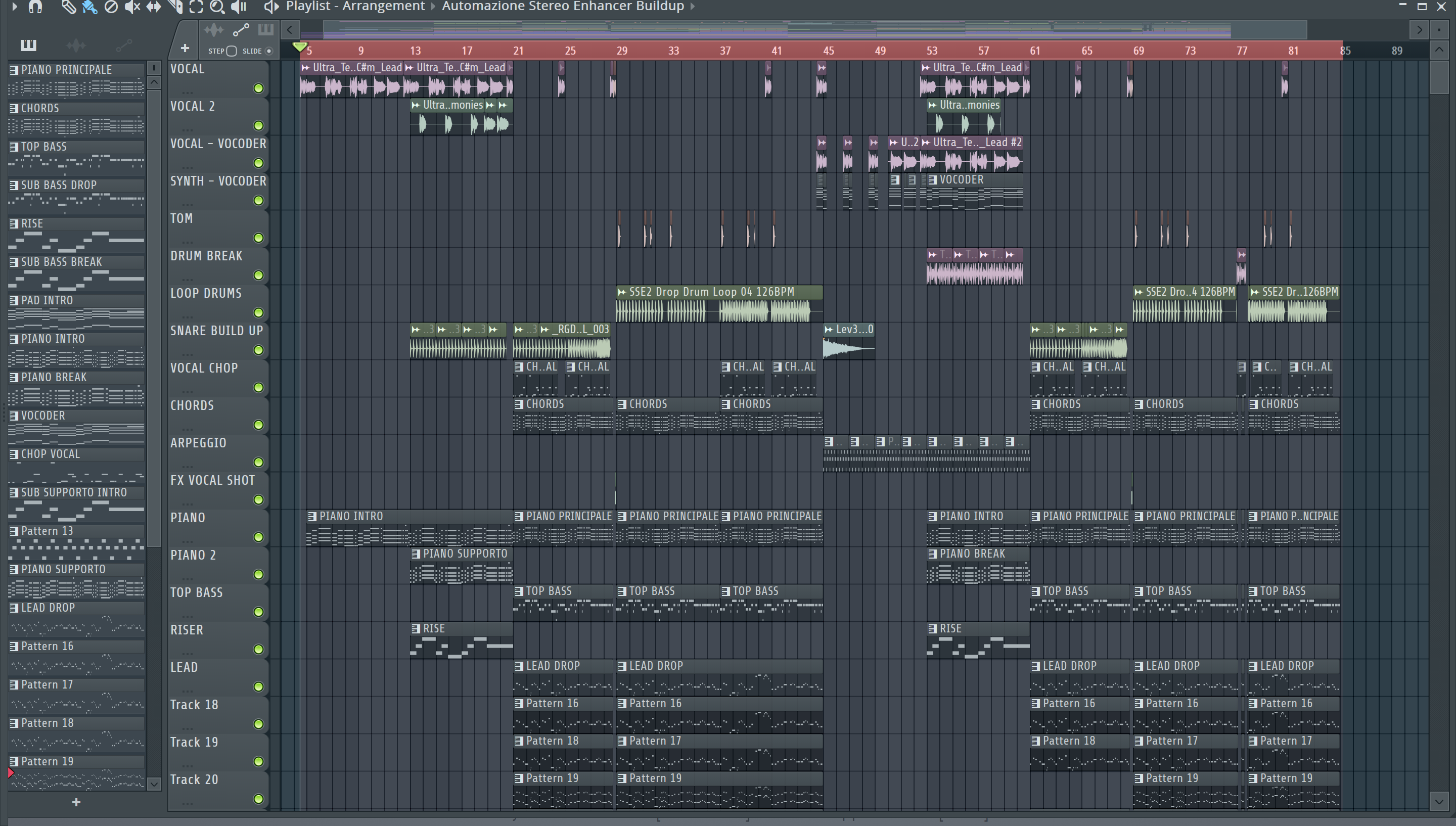Screen dimensions: 1456x826
Task: Mute the PIANO 2 track
Action: pos(259,575)
